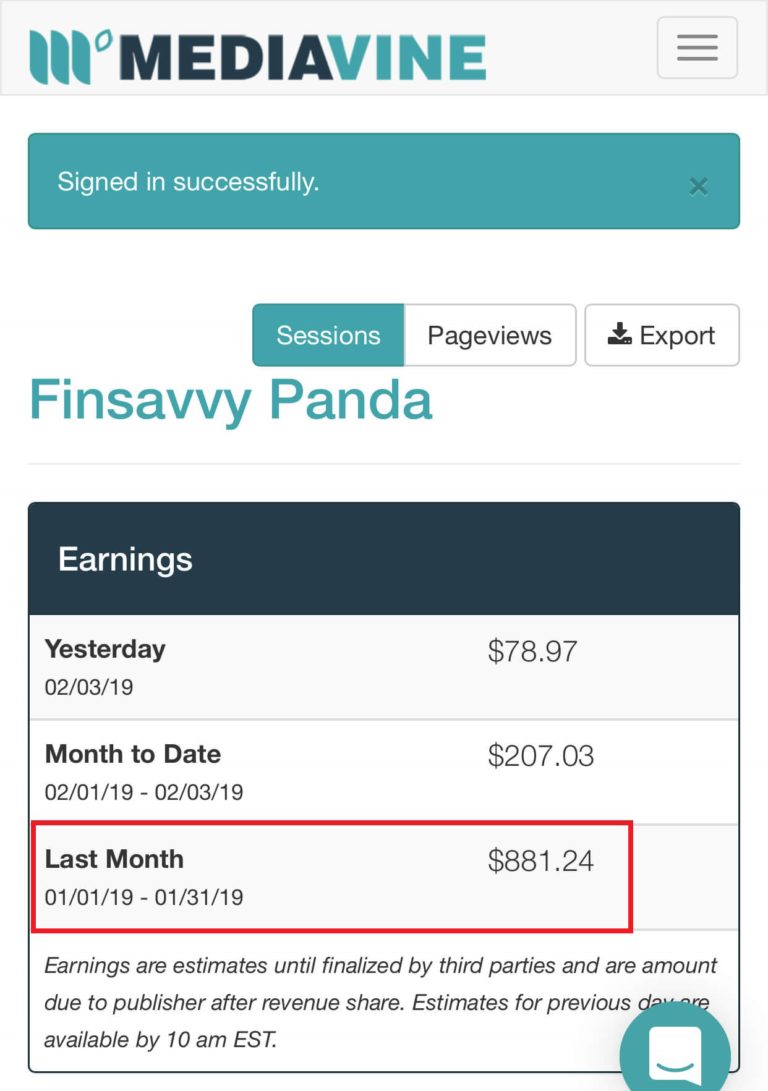Click the 01/01/19 - 01/31/19 date range

[144, 897]
